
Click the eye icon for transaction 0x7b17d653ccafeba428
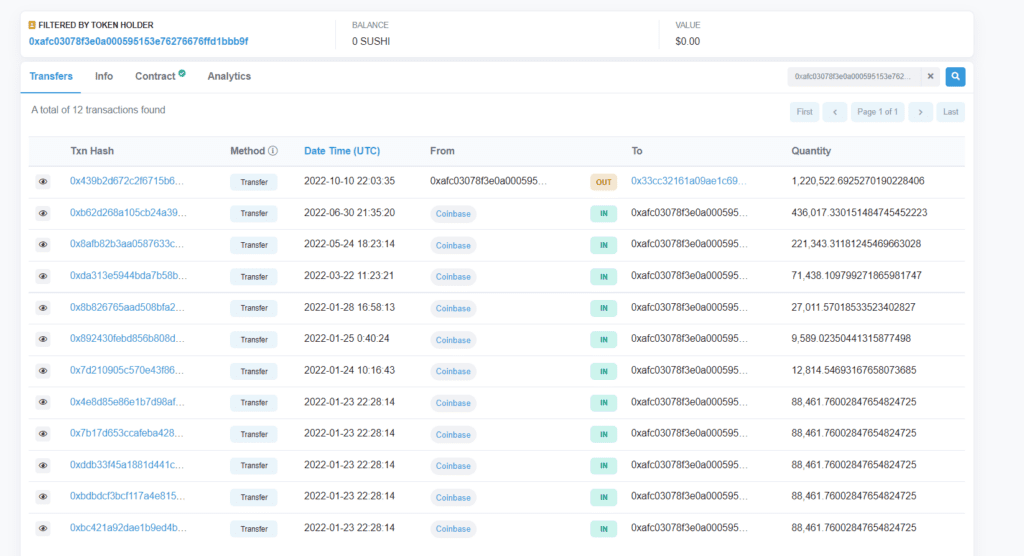[x=43, y=434]
